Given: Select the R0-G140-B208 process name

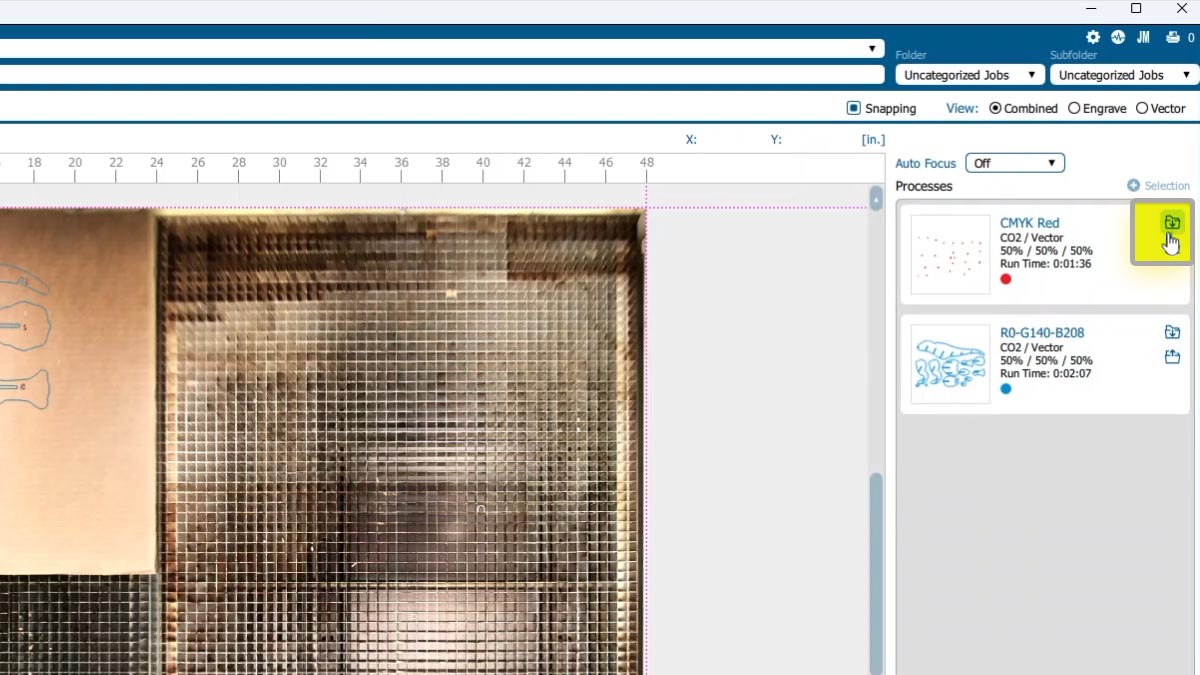Looking at the screenshot, I should [x=1042, y=333].
